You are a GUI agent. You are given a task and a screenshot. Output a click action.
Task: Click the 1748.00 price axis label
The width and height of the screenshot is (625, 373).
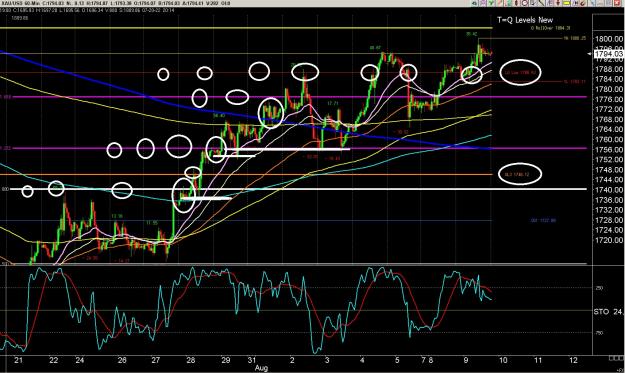(x=608, y=170)
